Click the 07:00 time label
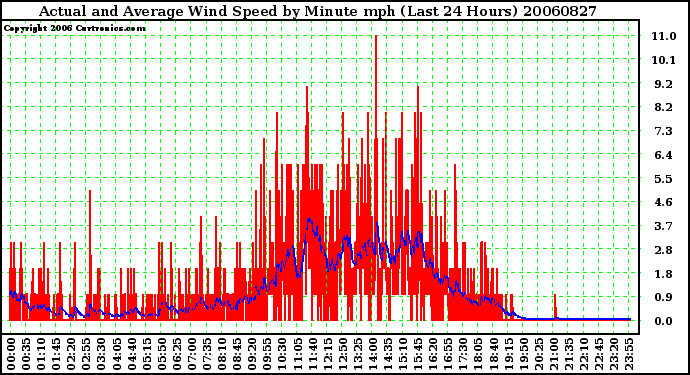690x375 pixels. [192, 354]
